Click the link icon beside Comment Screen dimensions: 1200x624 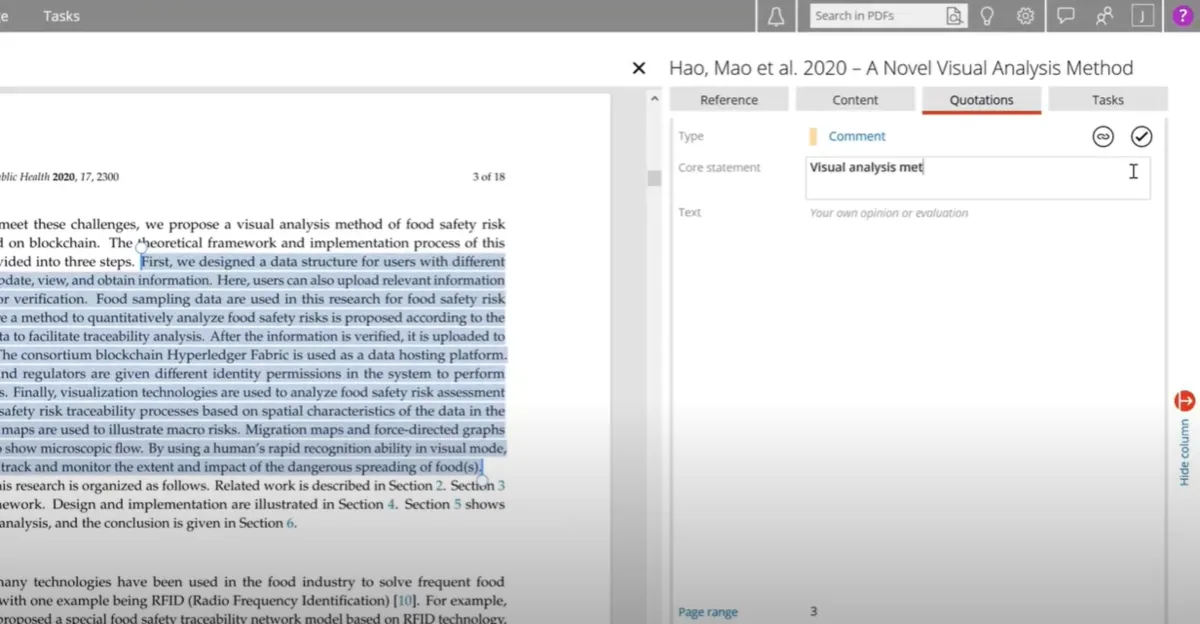(x=1103, y=137)
